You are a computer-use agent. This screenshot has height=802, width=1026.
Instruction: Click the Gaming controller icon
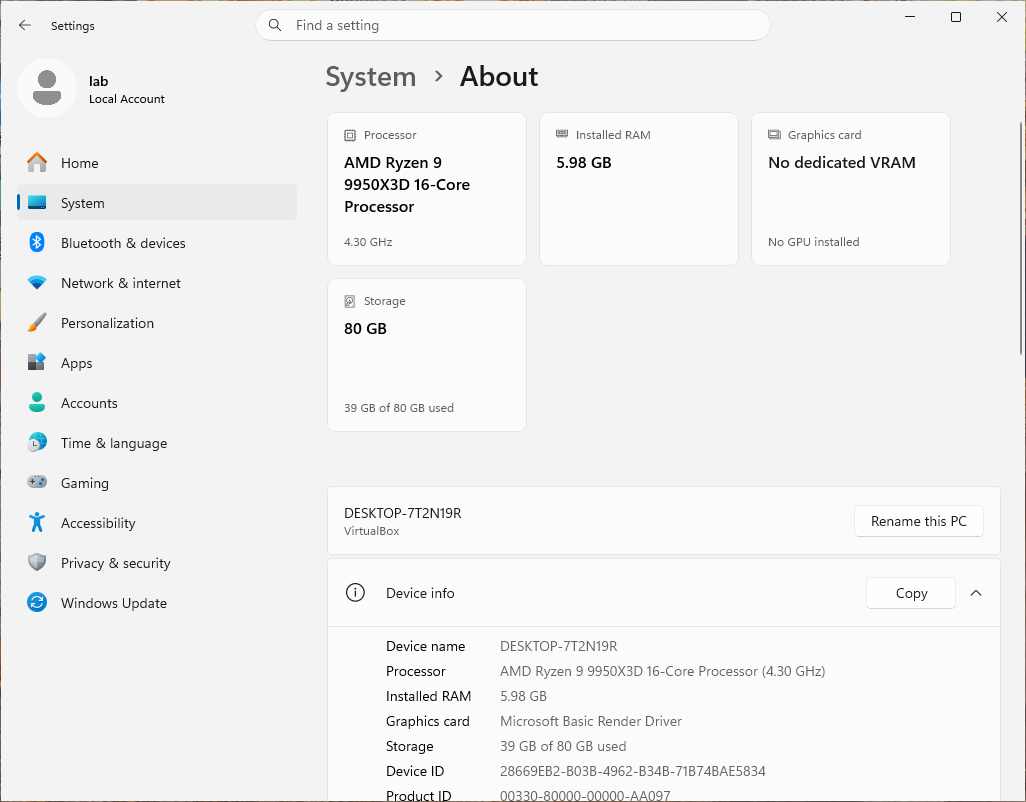37,482
